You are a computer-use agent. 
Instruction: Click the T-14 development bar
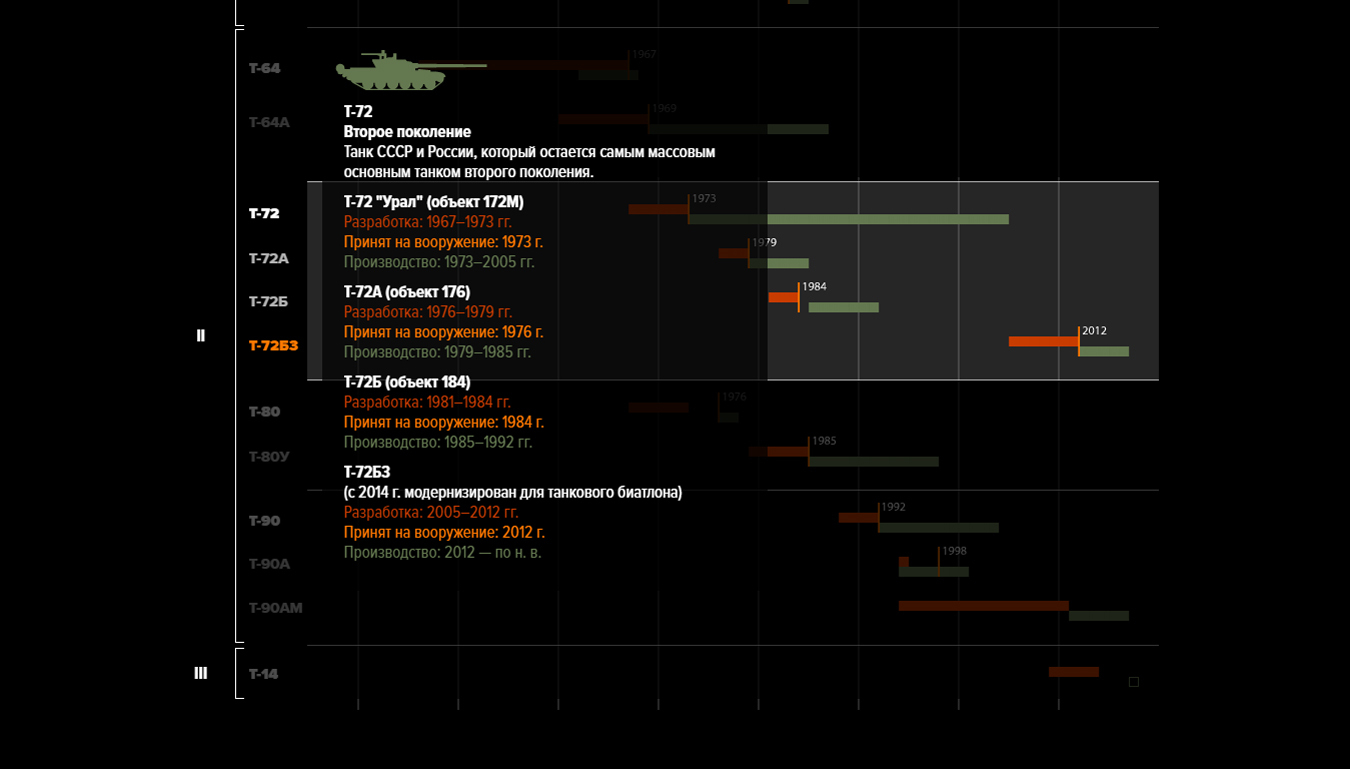[1074, 672]
